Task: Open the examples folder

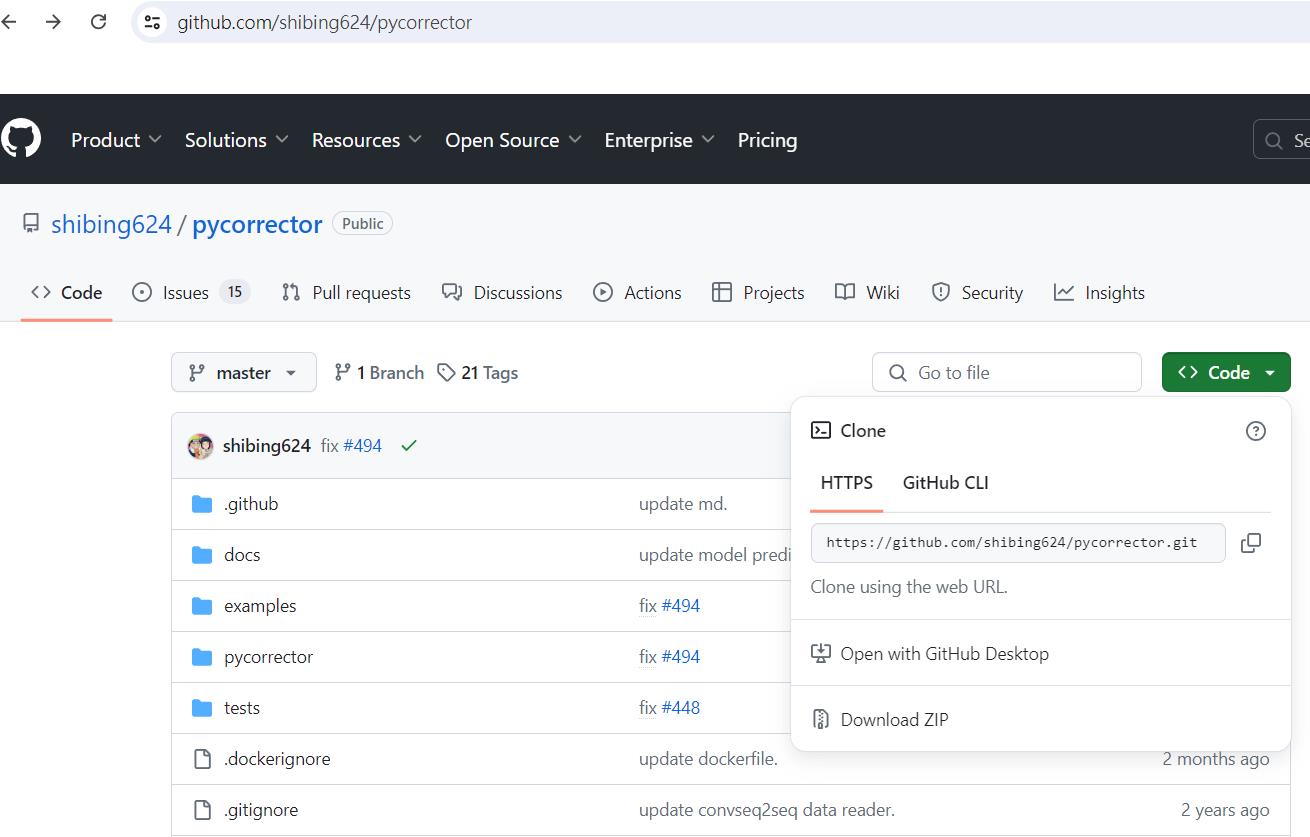Action: point(260,606)
